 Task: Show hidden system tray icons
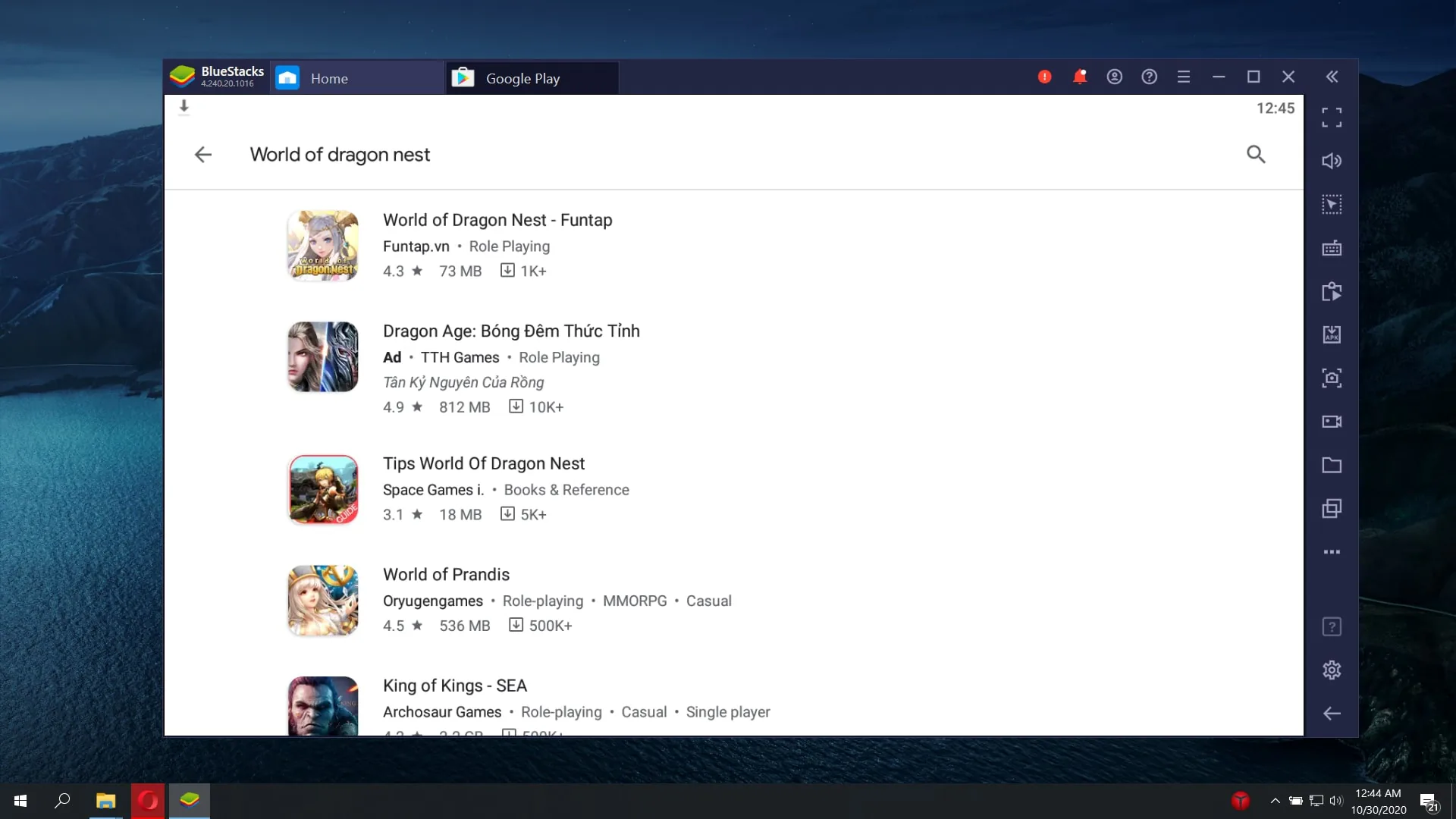click(x=1276, y=801)
